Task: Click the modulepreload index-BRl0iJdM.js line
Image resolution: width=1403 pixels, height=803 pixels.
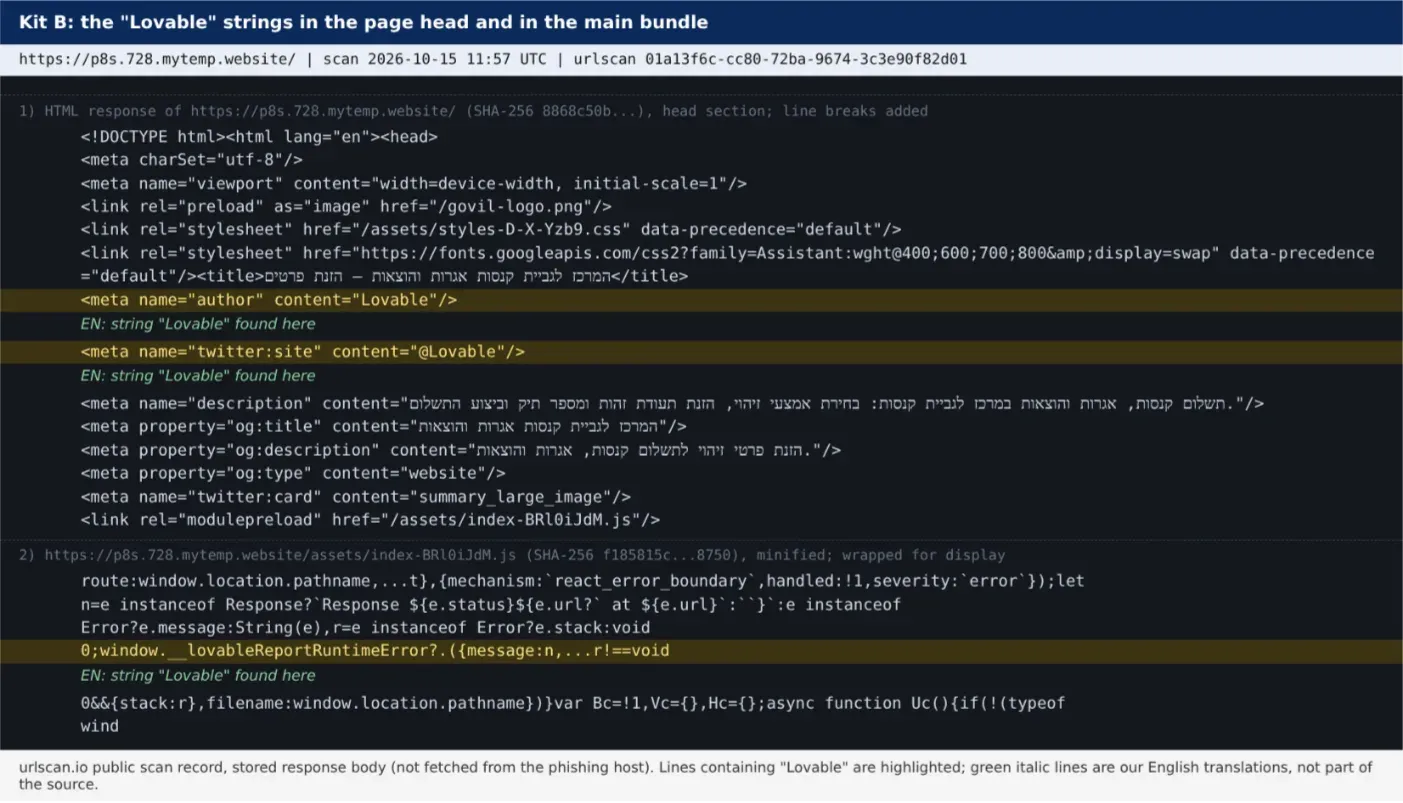Action: (370, 520)
